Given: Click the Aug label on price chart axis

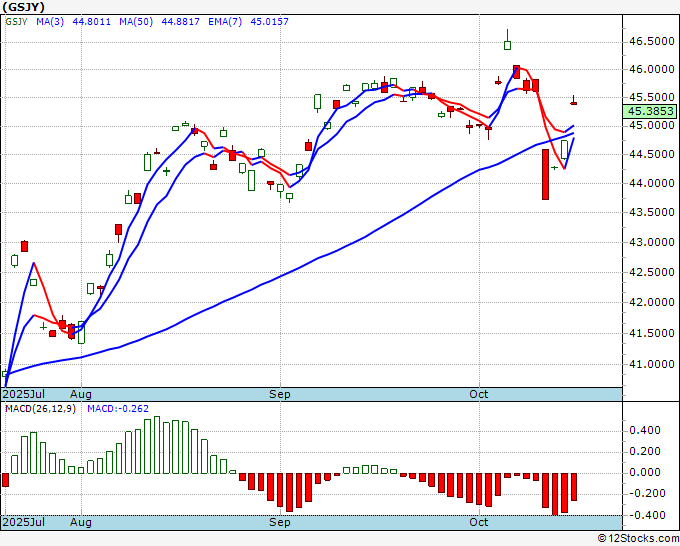Looking at the screenshot, I should (x=81, y=394).
